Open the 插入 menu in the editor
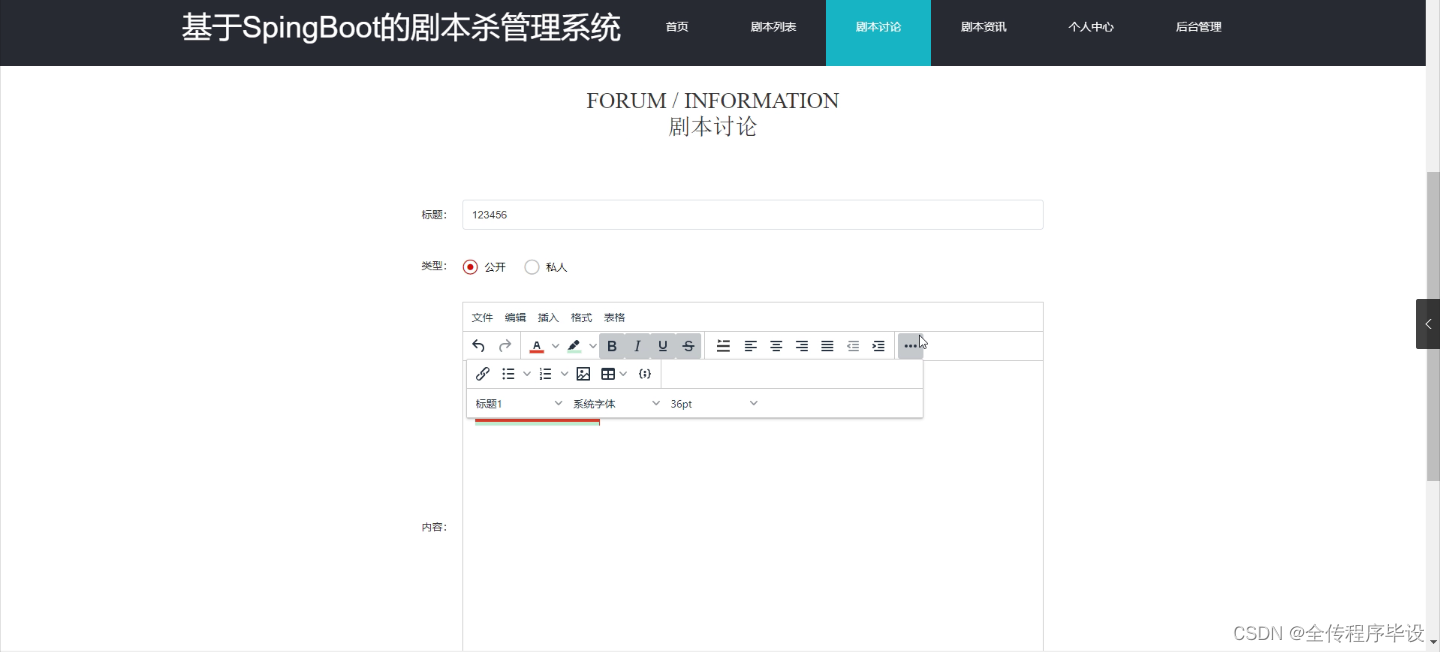This screenshot has width=1440, height=652. tap(547, 317)
